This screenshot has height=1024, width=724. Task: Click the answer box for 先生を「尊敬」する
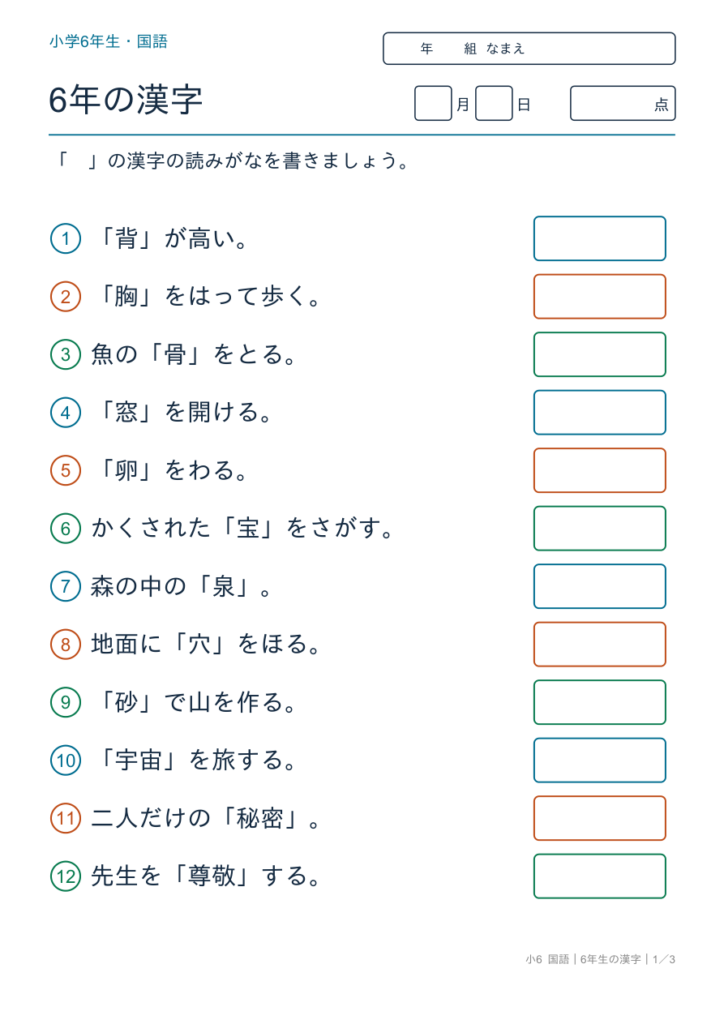pos(599,876)
